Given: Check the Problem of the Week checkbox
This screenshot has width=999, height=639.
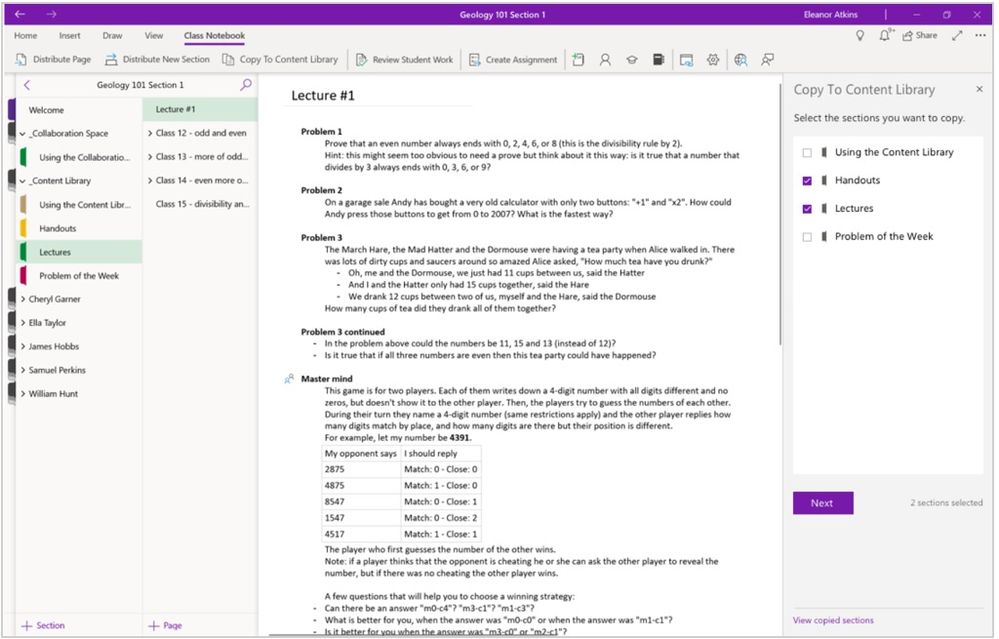Looking at the screenshot, I should [807, 237].
